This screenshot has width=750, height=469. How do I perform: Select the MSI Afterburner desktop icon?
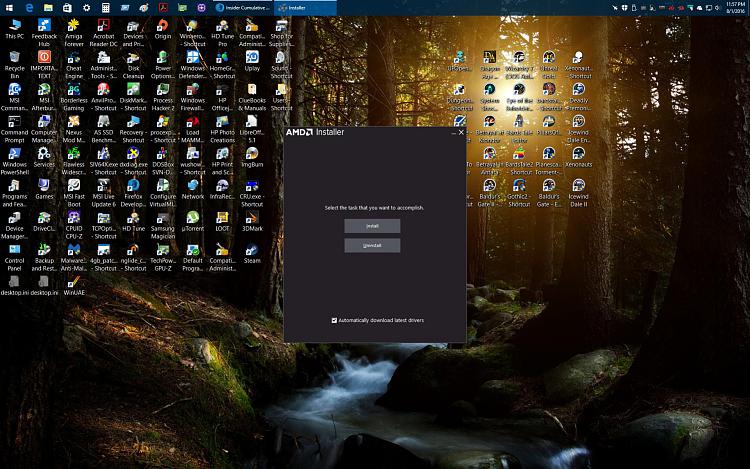point(44,97)
